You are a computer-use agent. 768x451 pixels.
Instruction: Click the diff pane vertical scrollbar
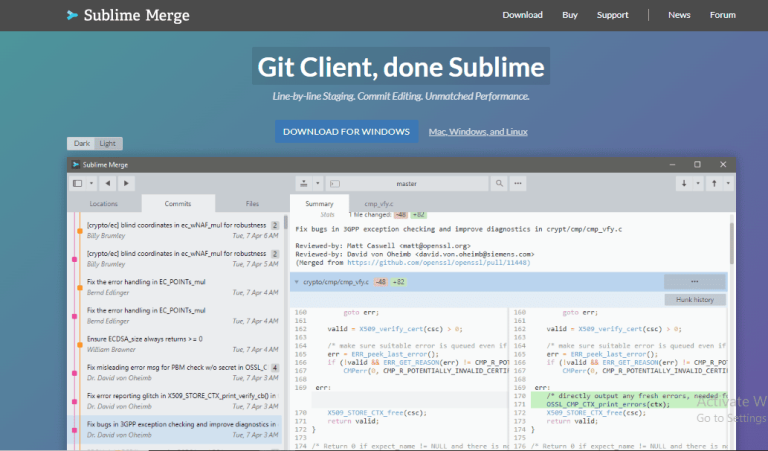tap(732, 243)
